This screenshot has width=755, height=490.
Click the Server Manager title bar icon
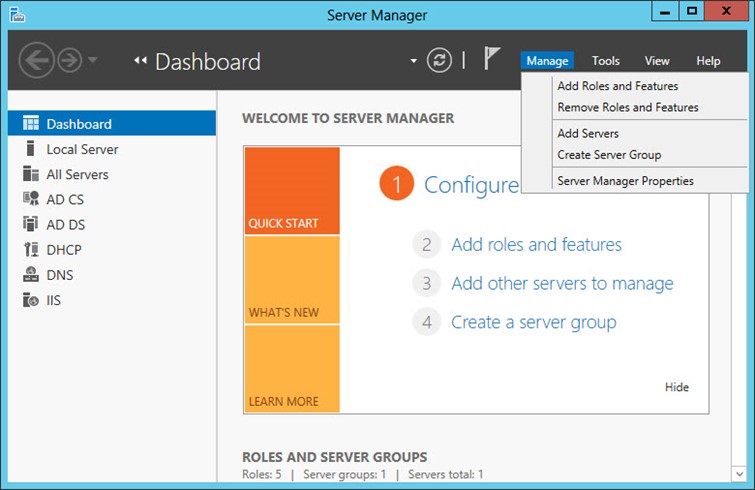click(17, 15)
